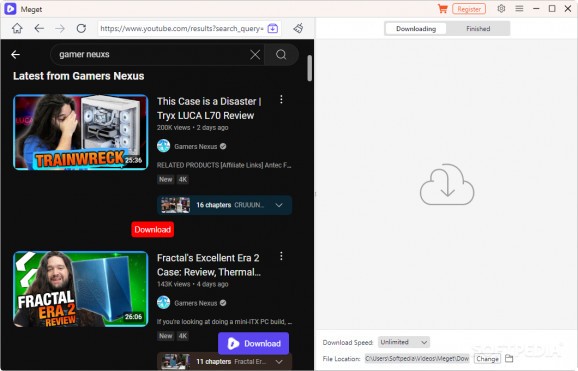The width and height of the screenshot is (578, 371).
Task: Clear the YouTube search text
Action: pyautogui.click(x=255, y=55)
